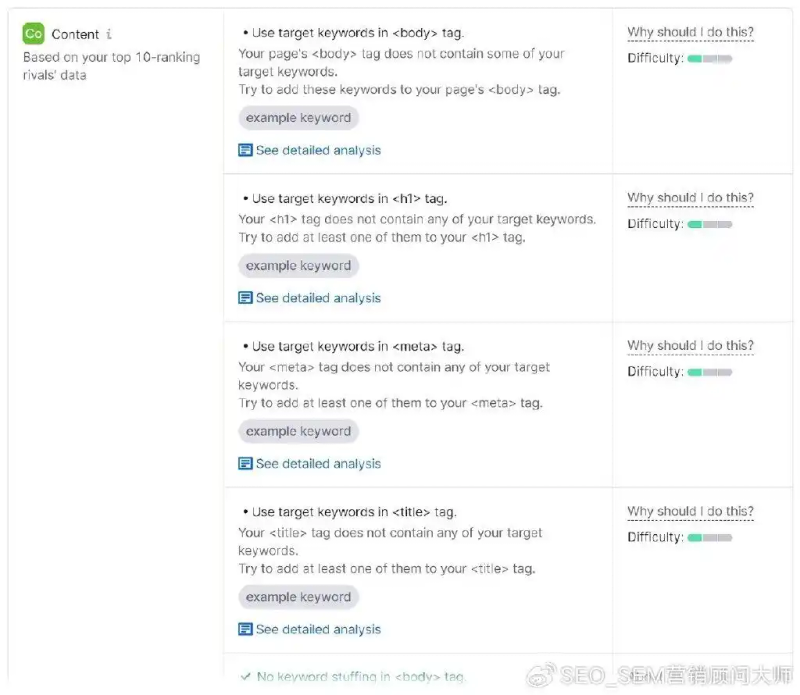800x695 pixels.
Task: Click the difficulty bar for title tag
Action: click(709, 538)
